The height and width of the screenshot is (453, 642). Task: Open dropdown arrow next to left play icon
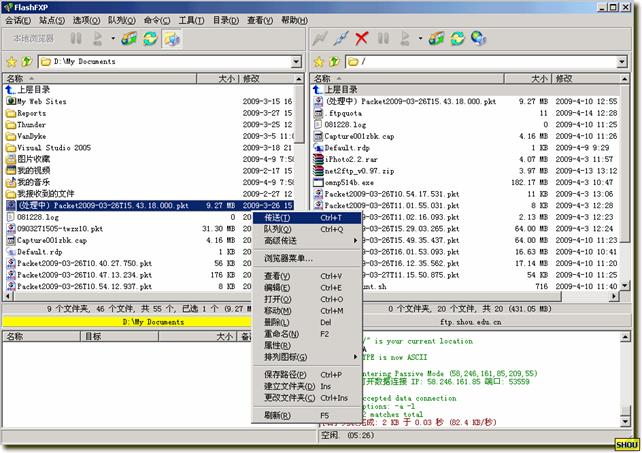pos(113,39)
